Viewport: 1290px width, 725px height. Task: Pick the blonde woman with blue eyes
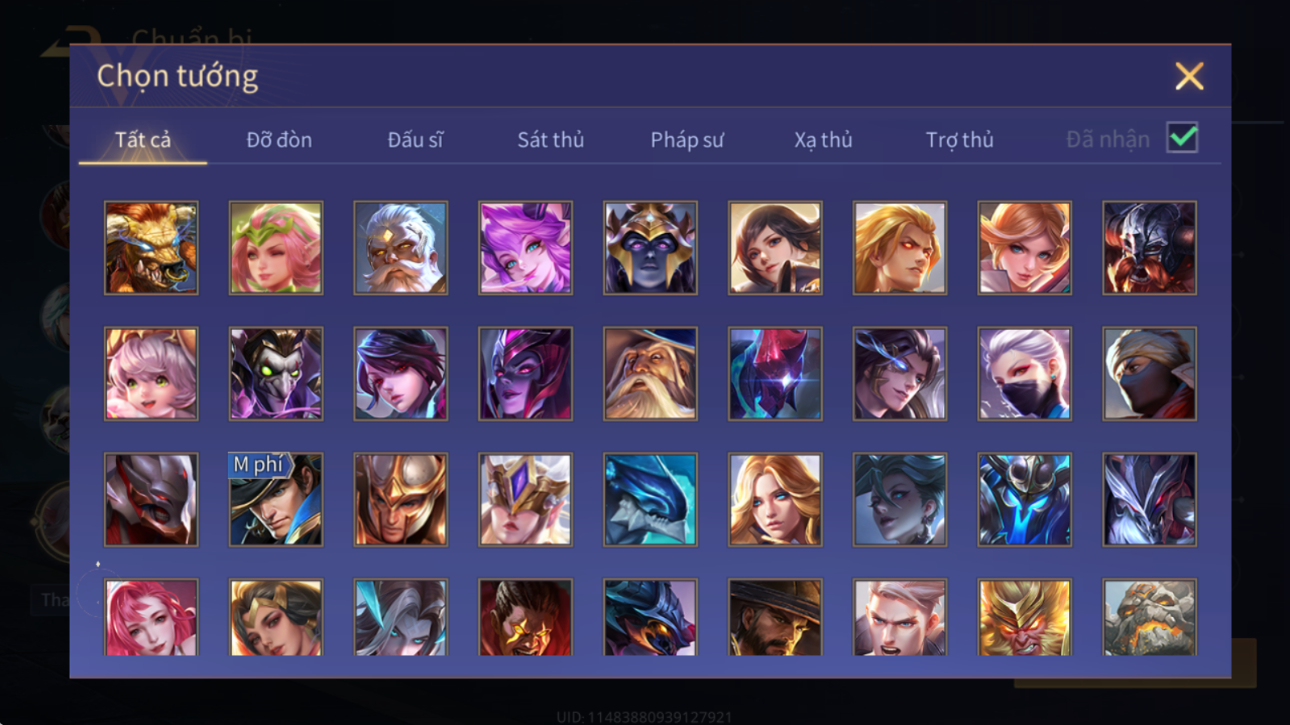click(775, 500)
